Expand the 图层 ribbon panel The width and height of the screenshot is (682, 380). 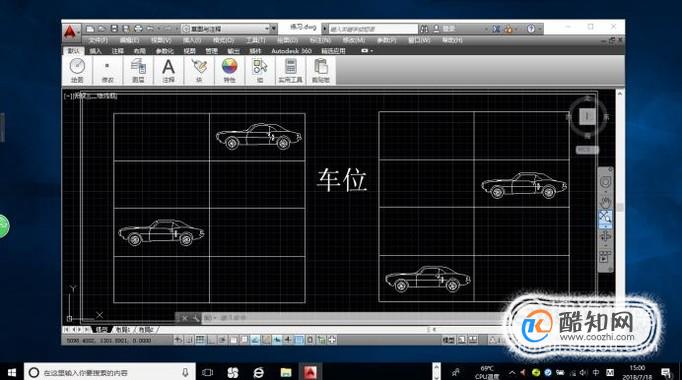(138, 70)
